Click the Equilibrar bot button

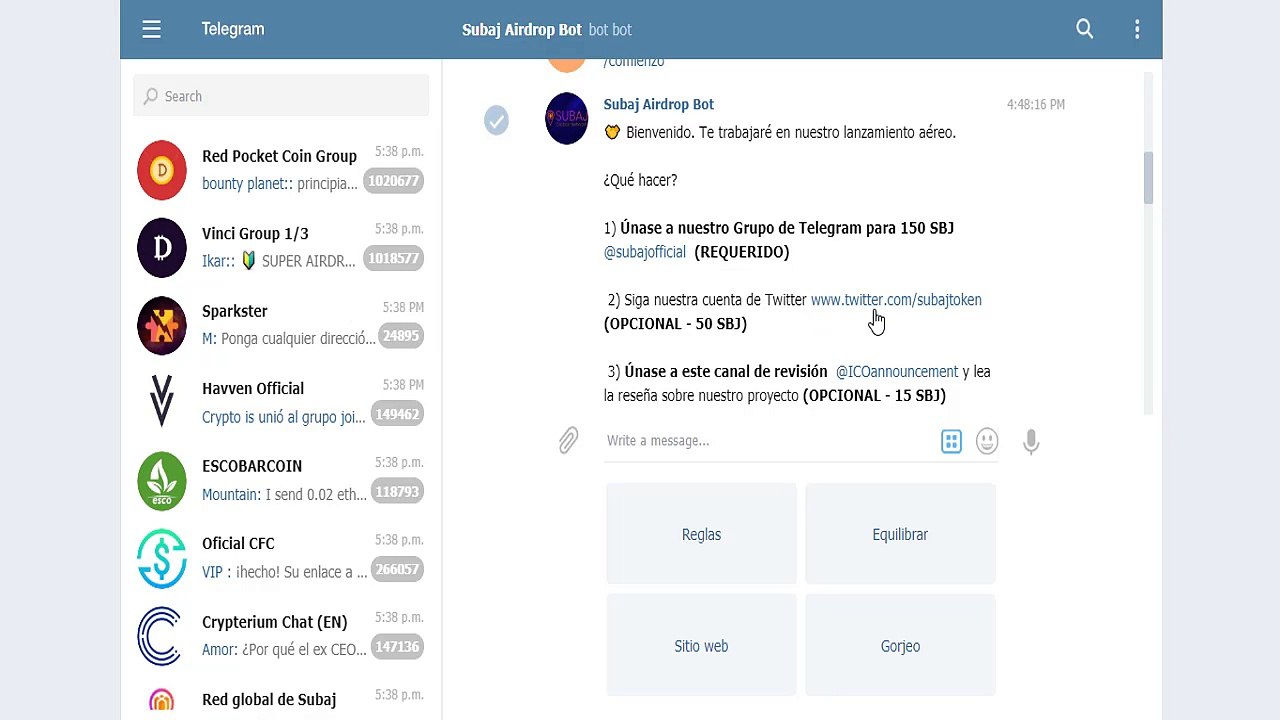point(900,534)
